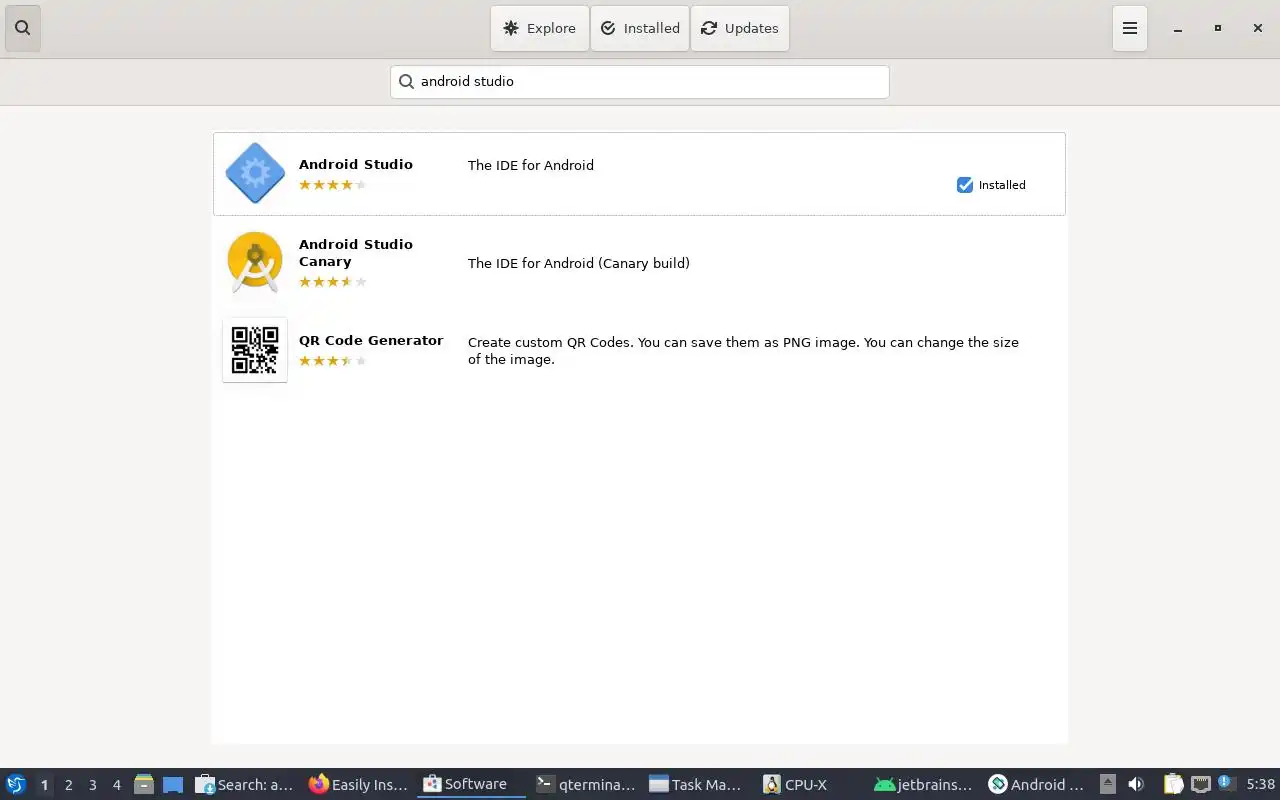Click the removable media eject tray icon
The width and height of the screenshot is (1280, 800).
point(1107,784)
